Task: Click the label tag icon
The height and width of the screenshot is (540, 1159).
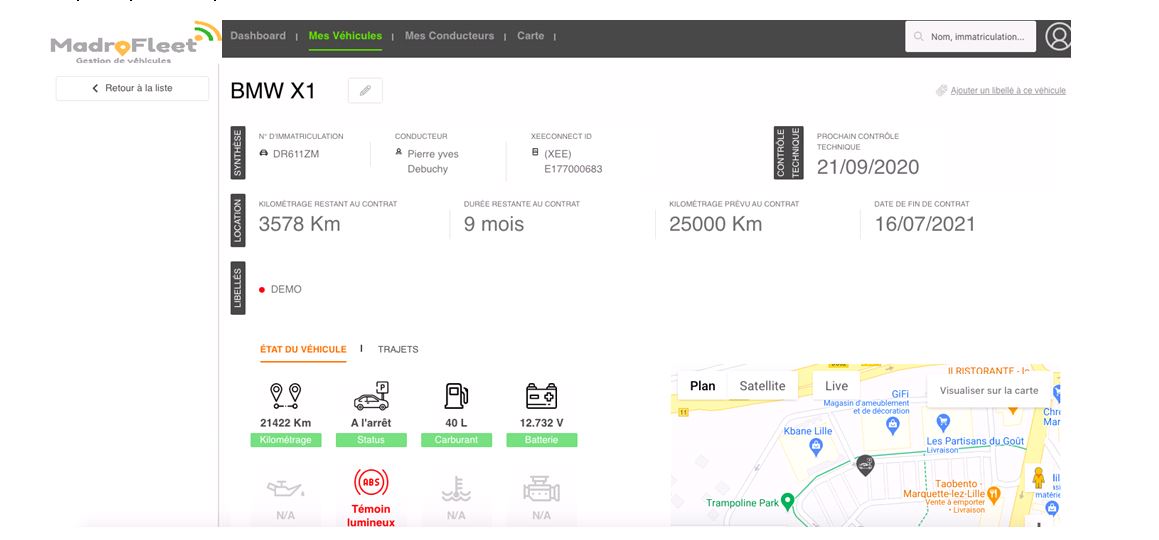Action: click(942, 90)
